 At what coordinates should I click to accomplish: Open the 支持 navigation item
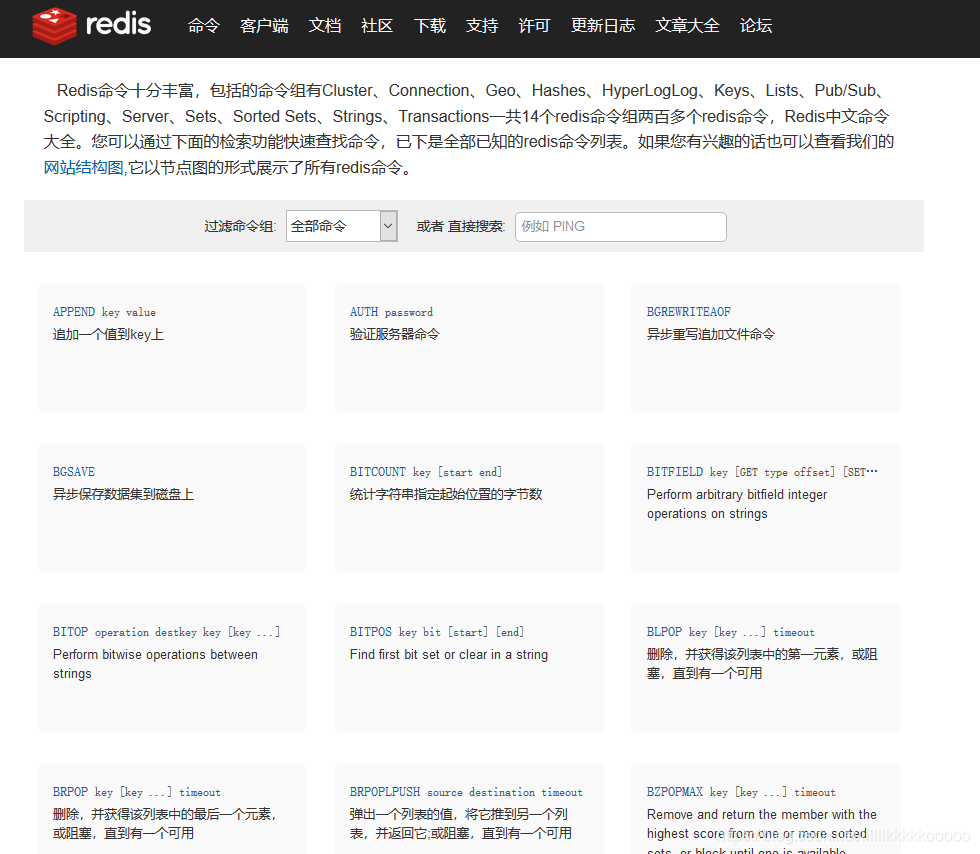(x=482, y=26)
